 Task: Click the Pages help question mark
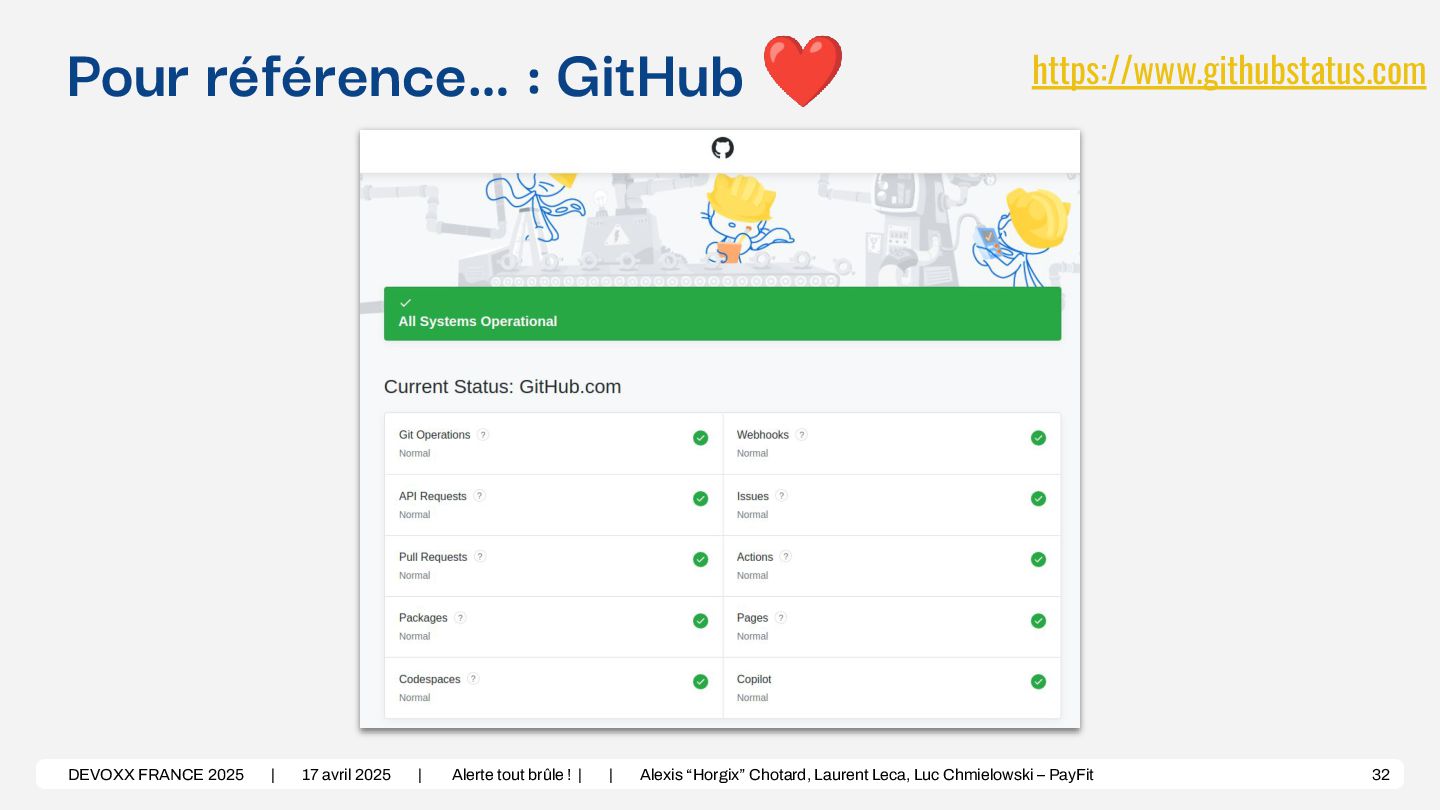click(x=780, y=618)
